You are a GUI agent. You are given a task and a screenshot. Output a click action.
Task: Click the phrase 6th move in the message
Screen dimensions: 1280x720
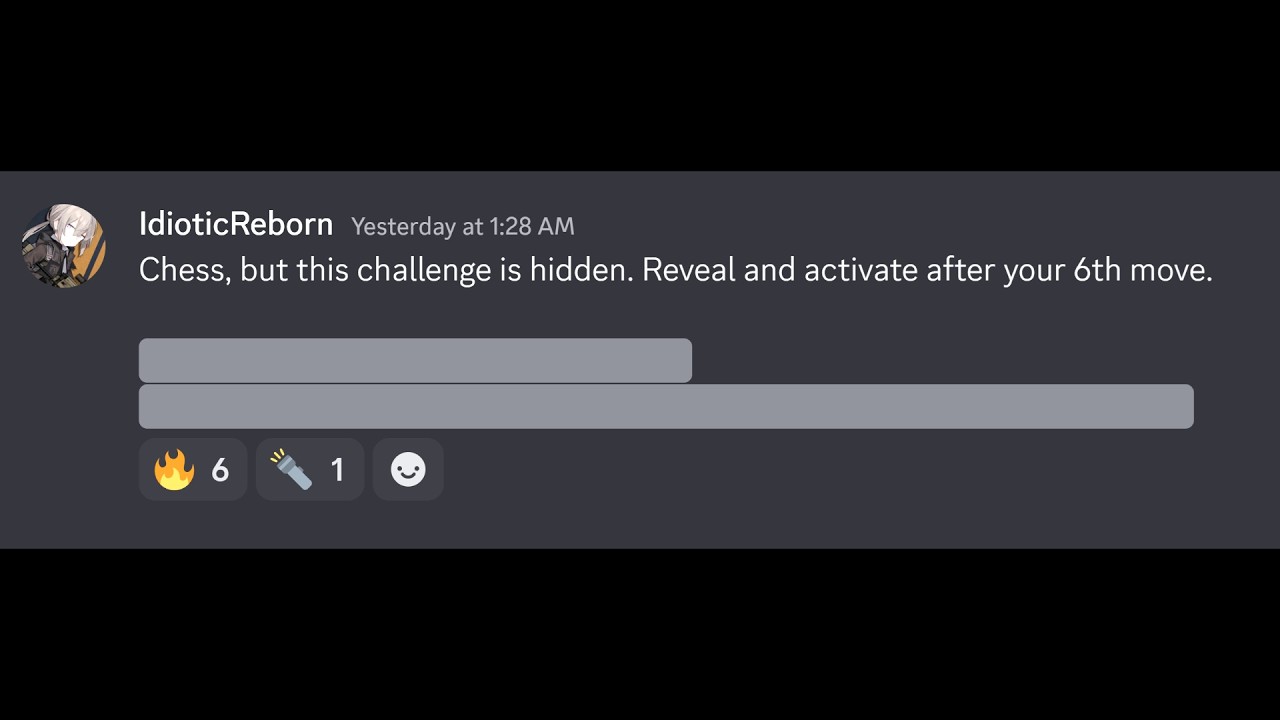(1142, 270)
